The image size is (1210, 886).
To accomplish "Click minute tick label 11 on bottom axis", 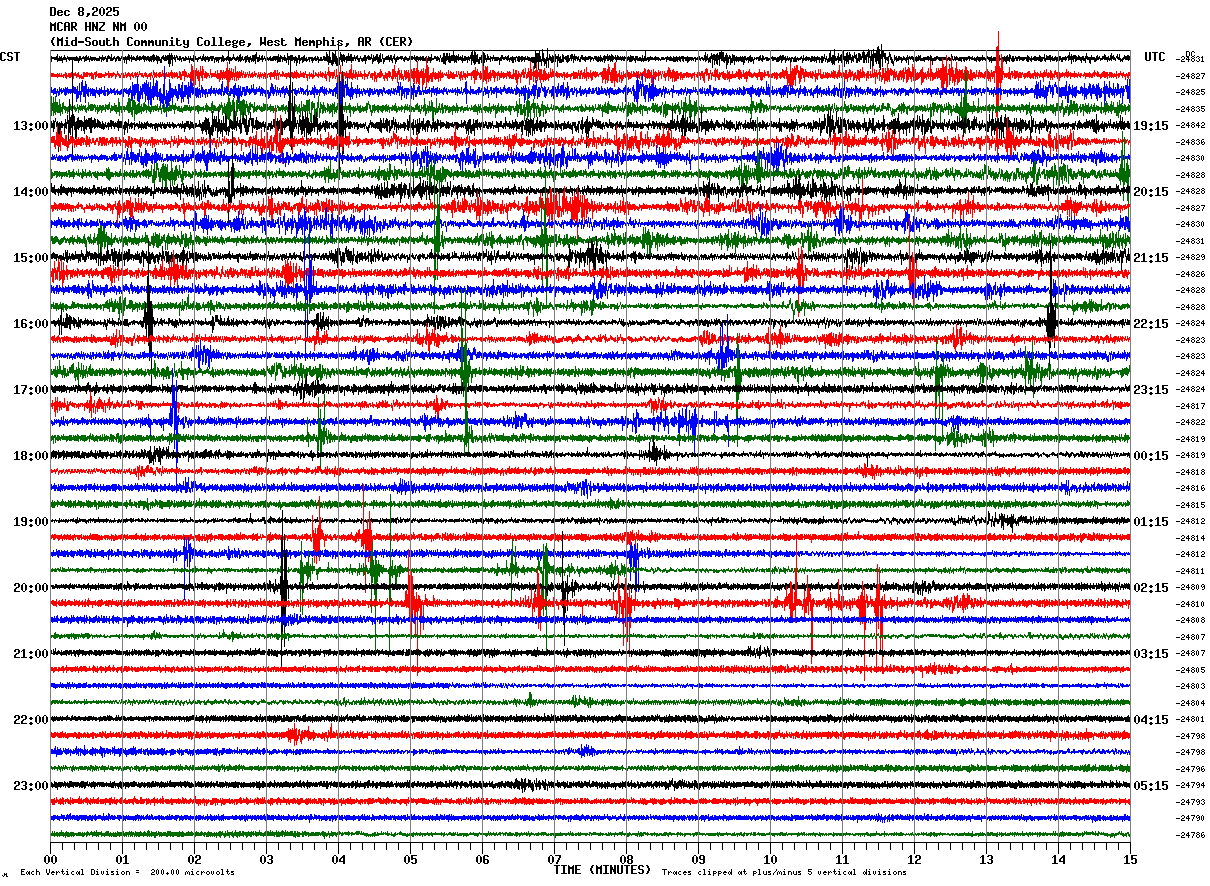I will 842,858.
